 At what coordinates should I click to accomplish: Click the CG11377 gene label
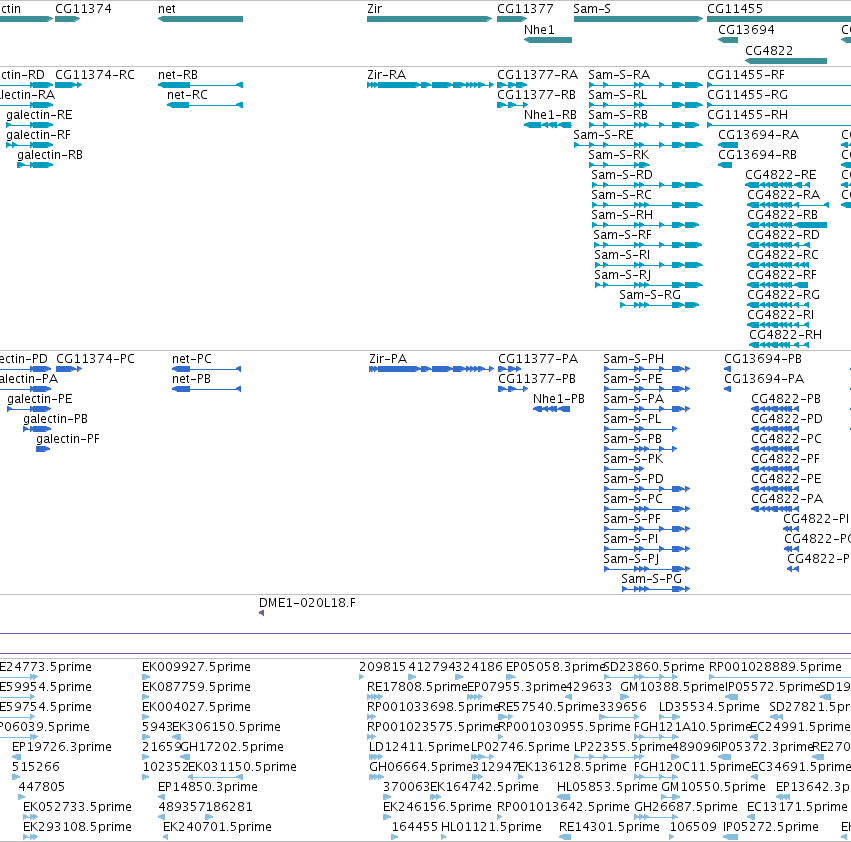coord(525,9)
